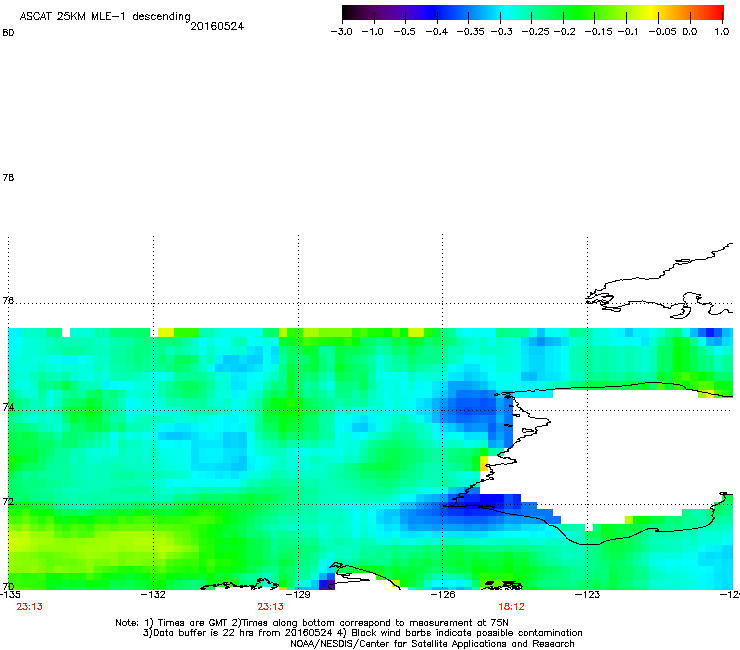Click the color bar label -3.0
The height and width of the screenshot is (650, 740).
click(341, 32)
